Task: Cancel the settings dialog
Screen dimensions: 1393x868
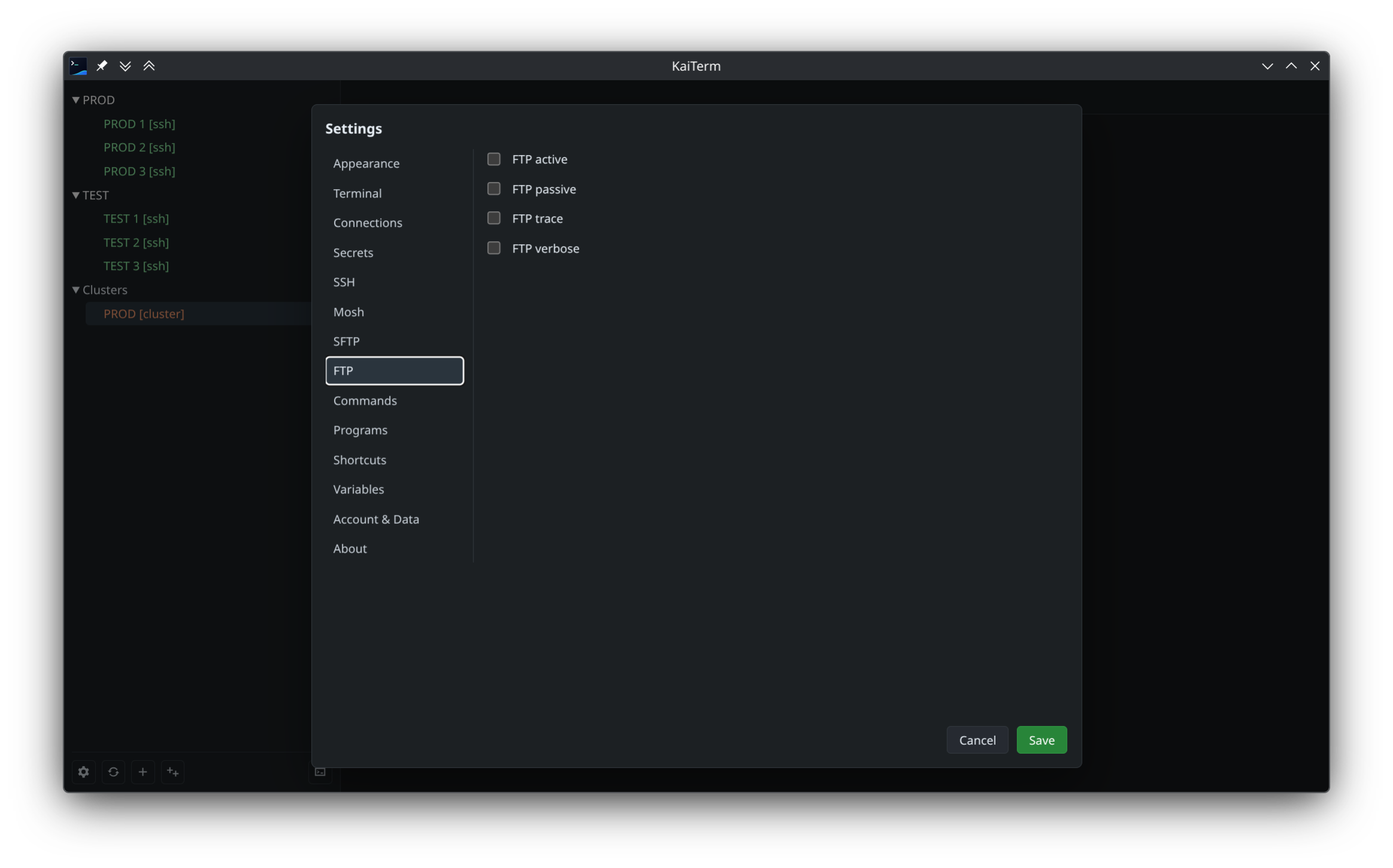Action: point(978,740)
